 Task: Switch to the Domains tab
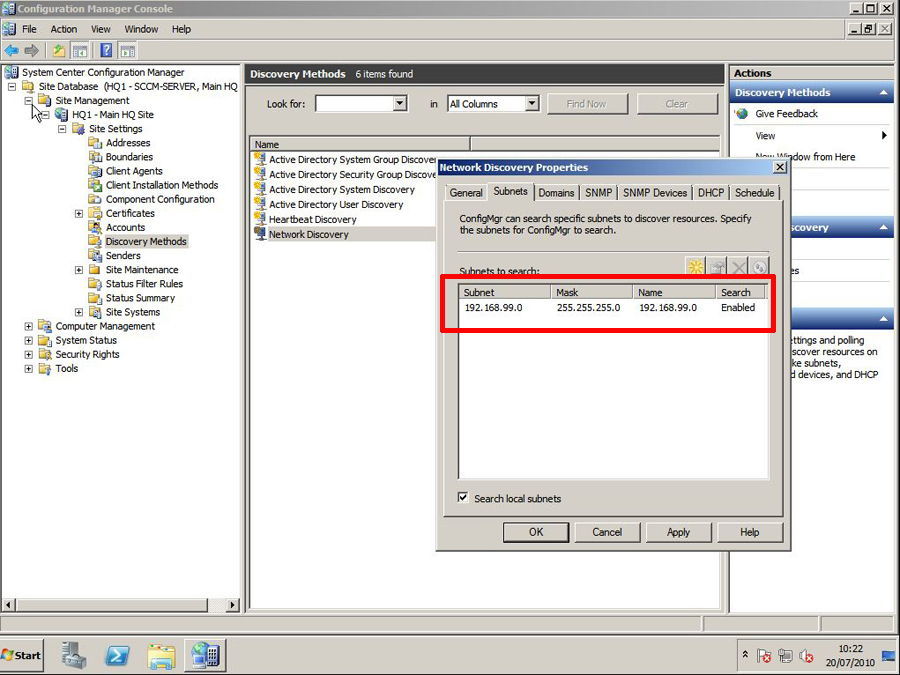click(x=556, y=193)
